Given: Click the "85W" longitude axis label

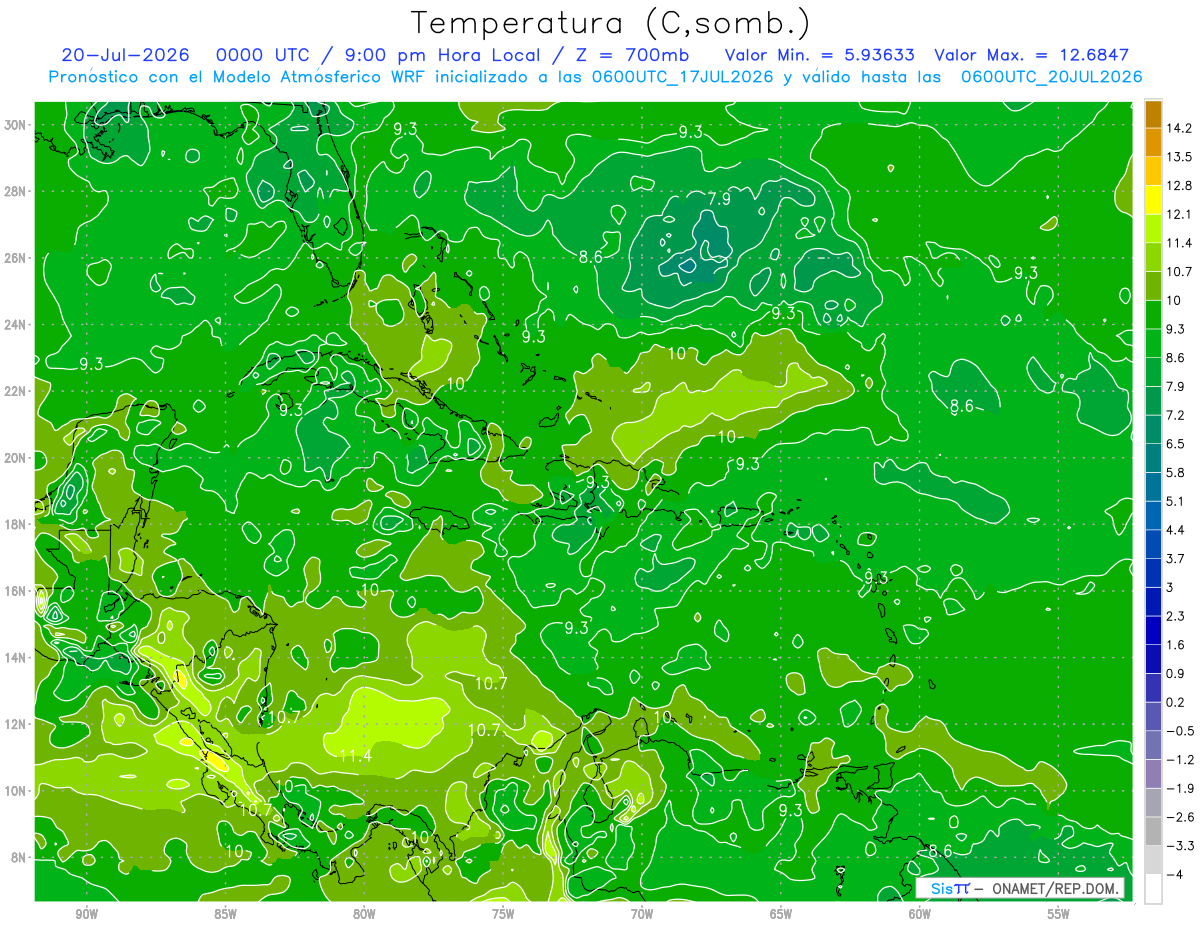Looking at the screenshot, I should click(225, 914).
